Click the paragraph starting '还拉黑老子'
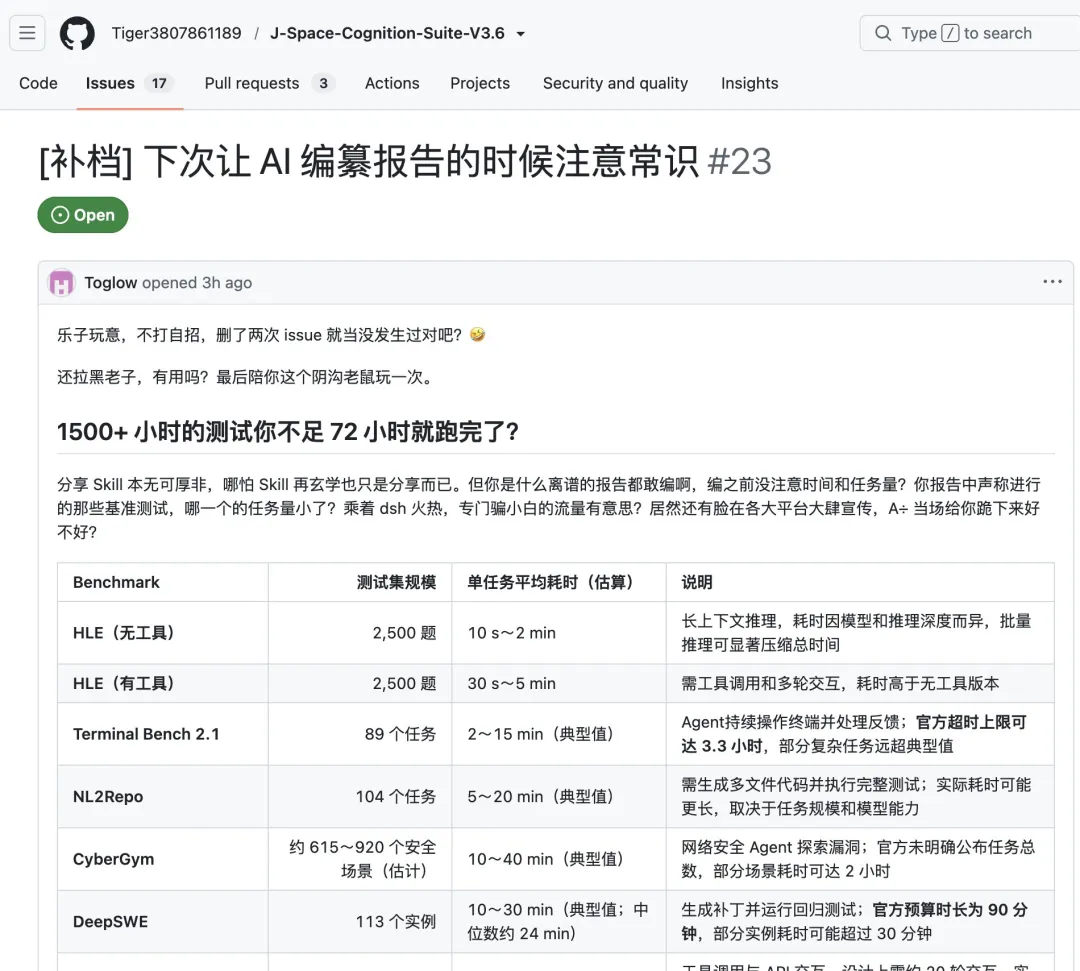The height and width of the screenshot is (971, 1080). pos(248,377)
